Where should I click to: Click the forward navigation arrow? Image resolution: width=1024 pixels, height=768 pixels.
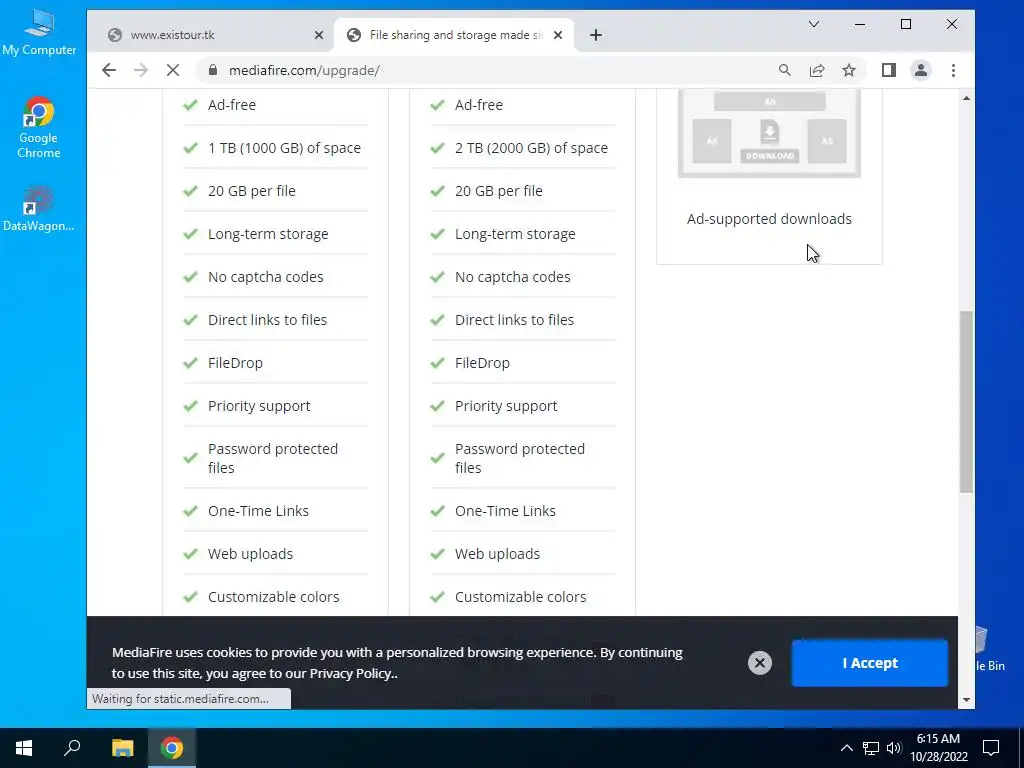point(140,71)
